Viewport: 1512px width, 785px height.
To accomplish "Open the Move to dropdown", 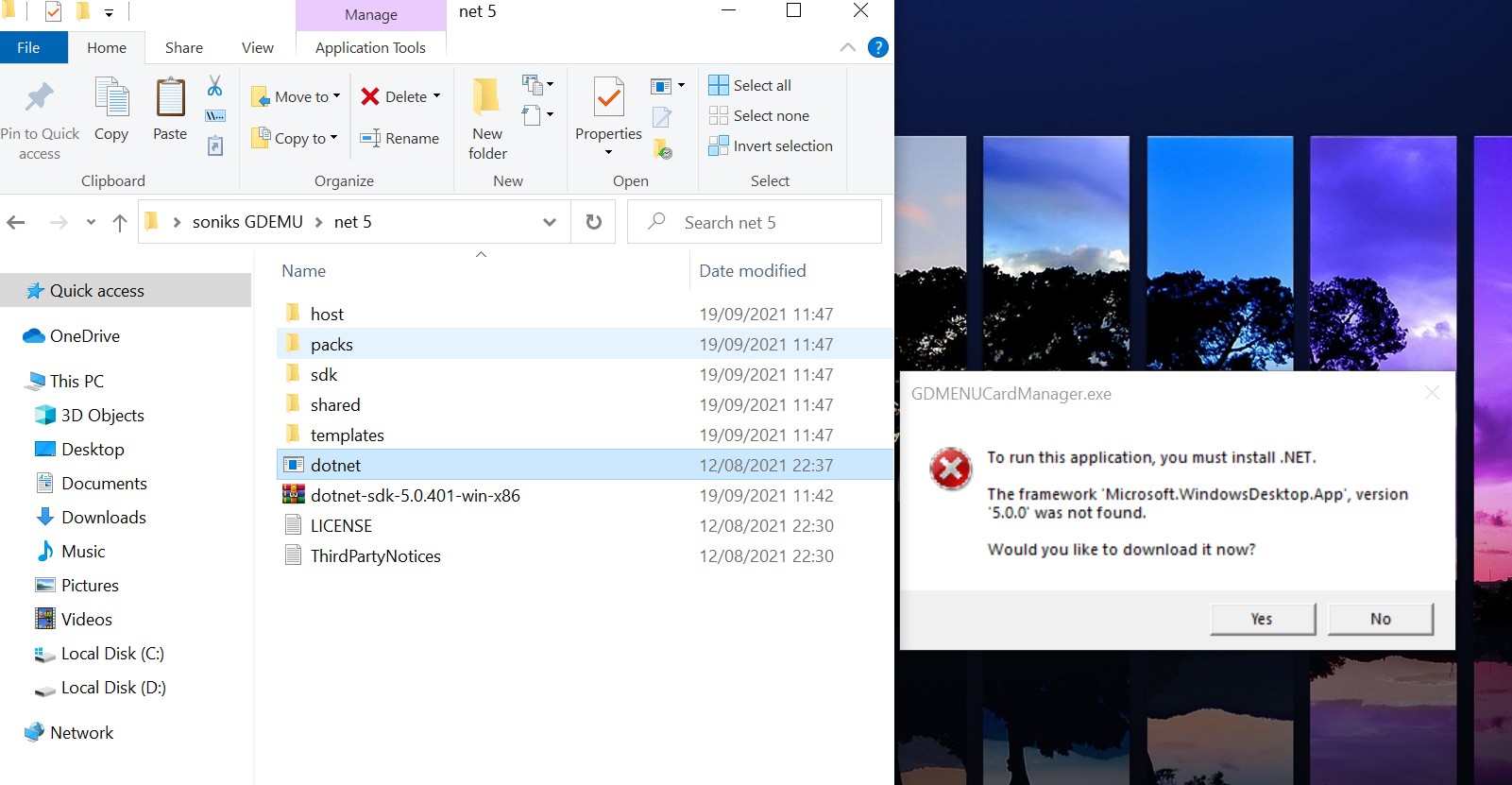I will point(296,96).
